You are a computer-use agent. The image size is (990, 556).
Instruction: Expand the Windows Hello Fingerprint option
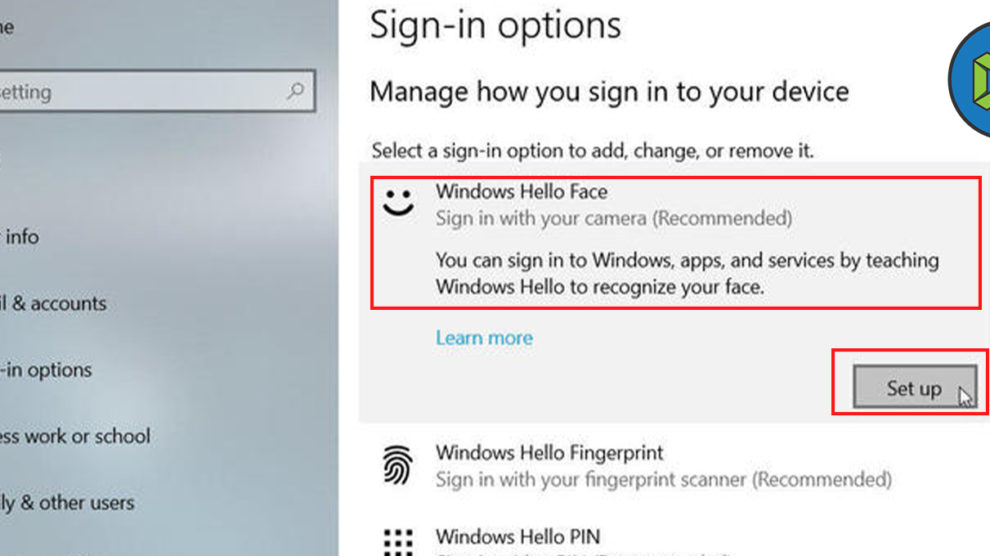pyautogui.click(x=549, y=453)
